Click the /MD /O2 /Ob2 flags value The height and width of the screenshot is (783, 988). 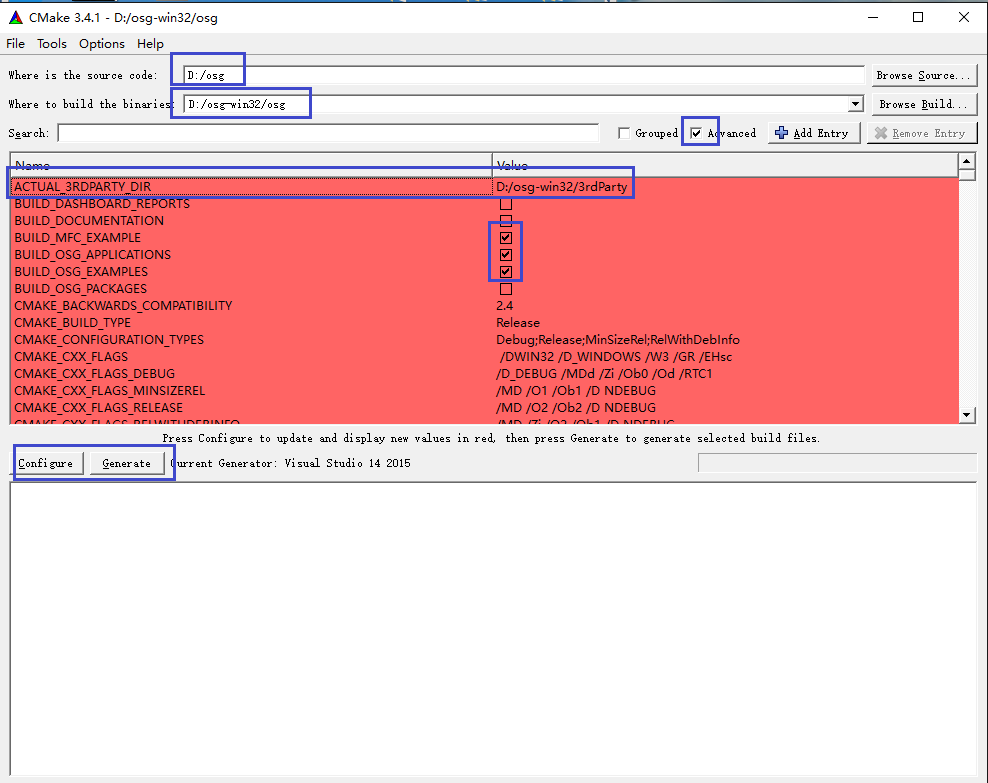pyautogui.click(x=576, y=408)
